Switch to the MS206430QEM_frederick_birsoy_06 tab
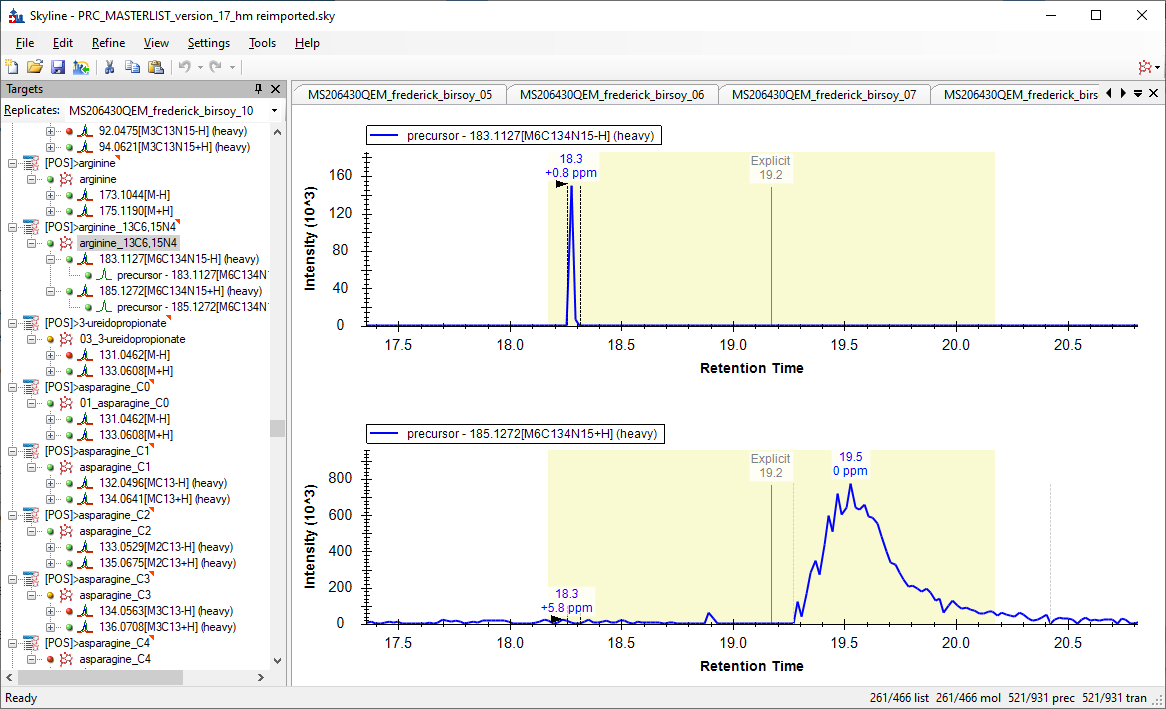Image resolution: width=1166 pixels, height=709 pixels. (x=617, y=95)
